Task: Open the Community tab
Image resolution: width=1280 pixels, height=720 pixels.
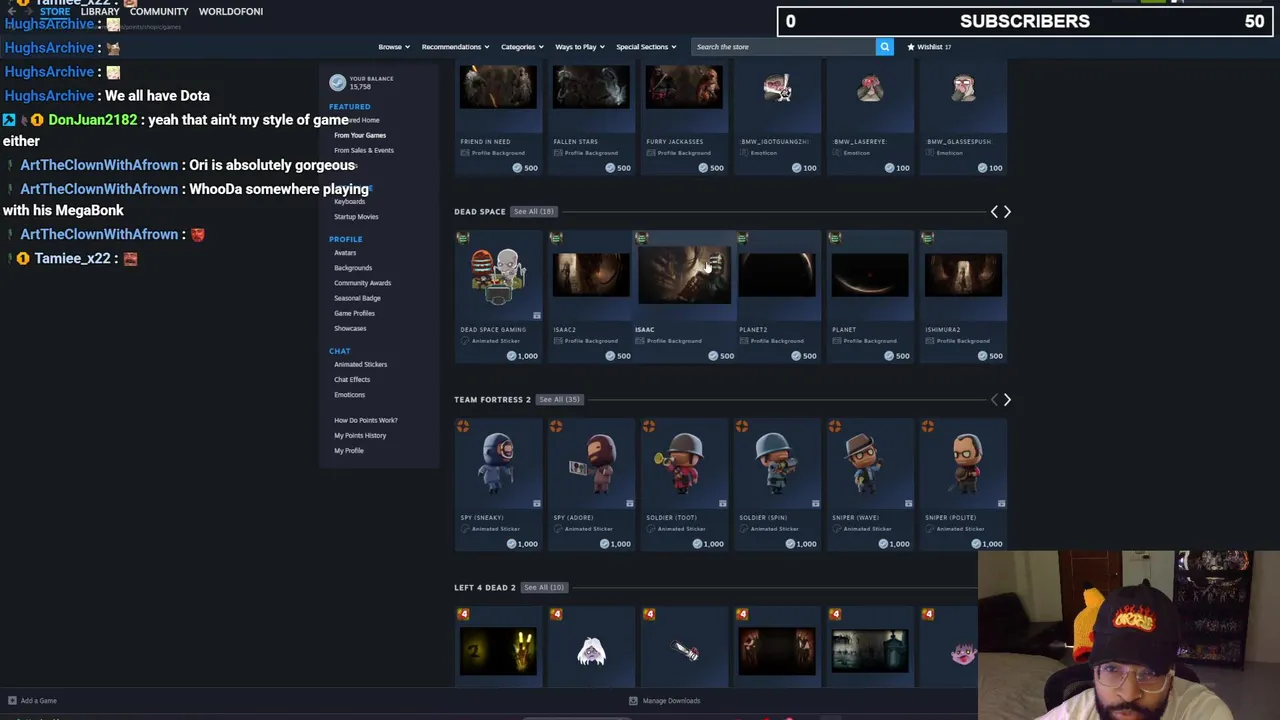Action: click(159, 11)
